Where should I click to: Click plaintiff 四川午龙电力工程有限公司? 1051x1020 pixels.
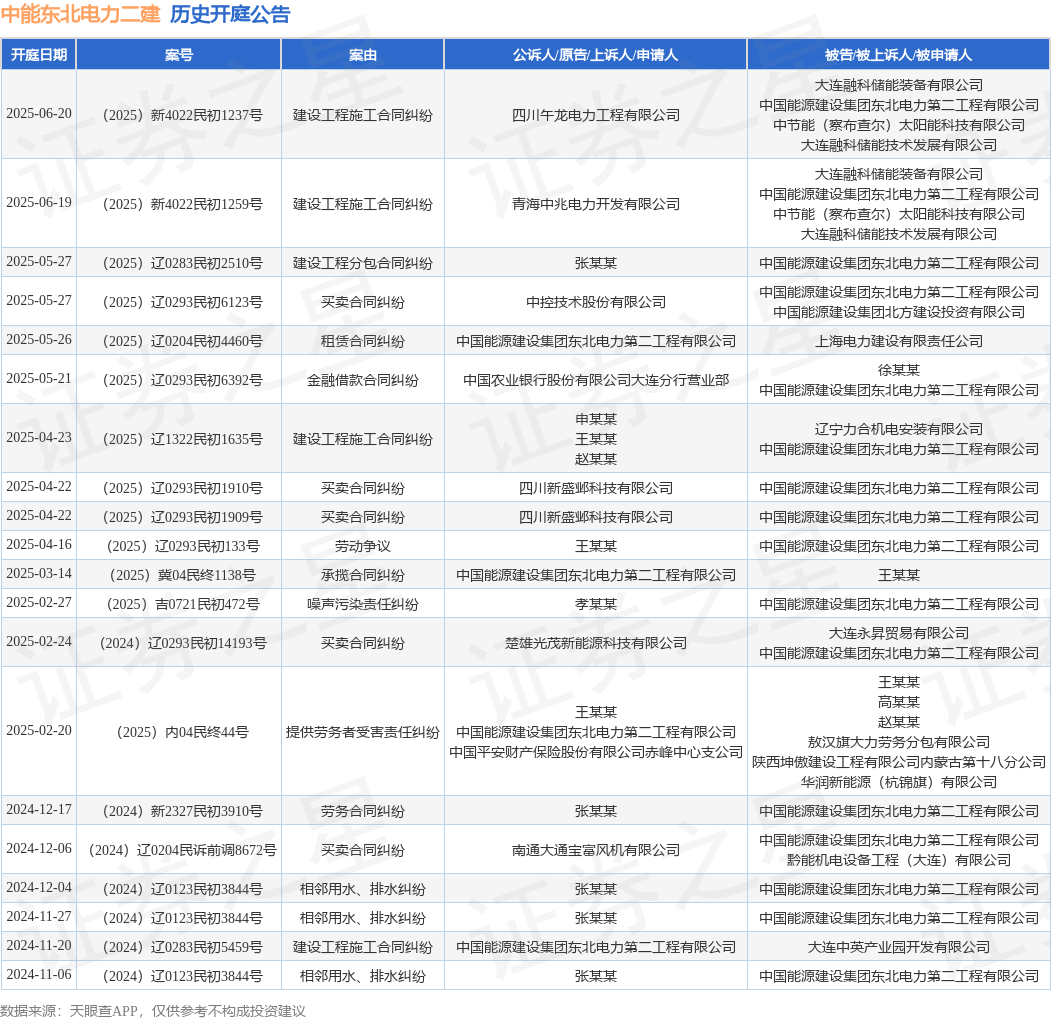pos(595,115)
